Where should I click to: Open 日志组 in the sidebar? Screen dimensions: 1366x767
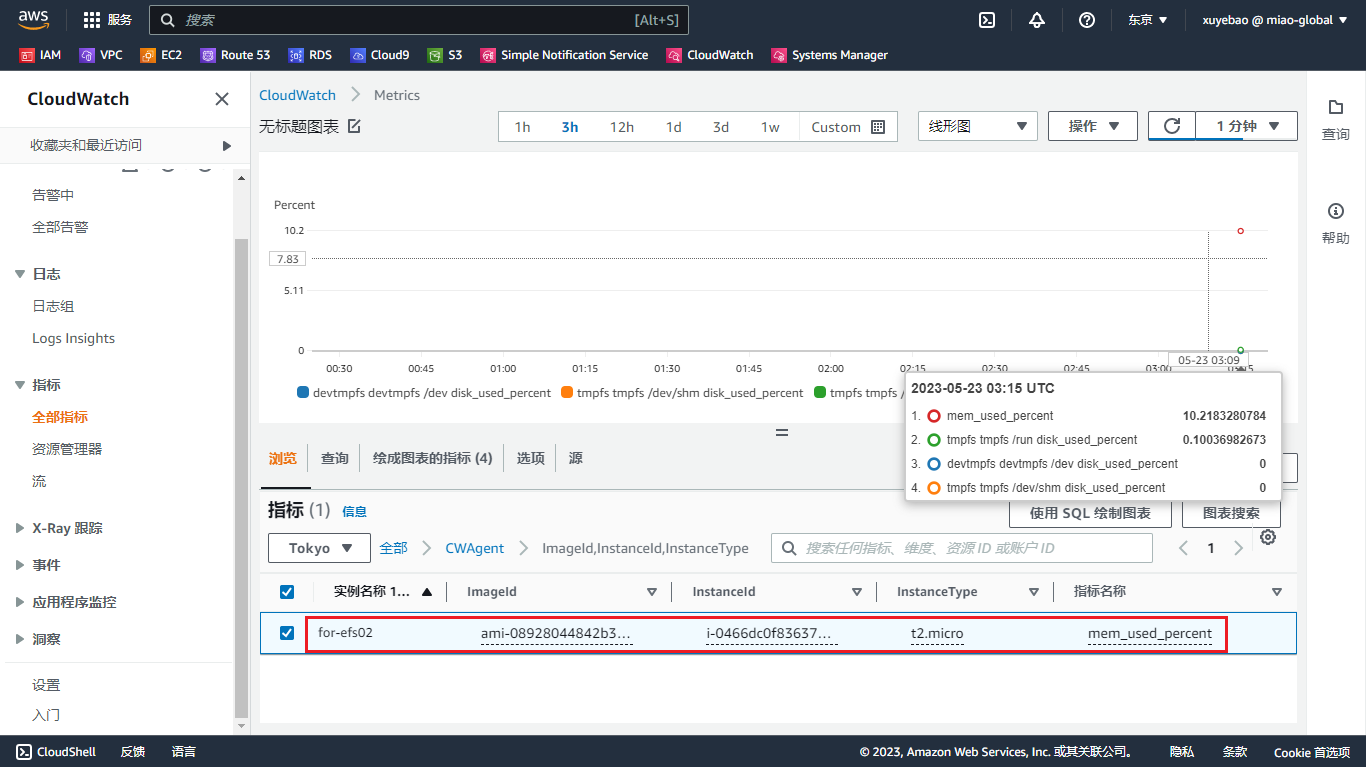tap(53, 306)
